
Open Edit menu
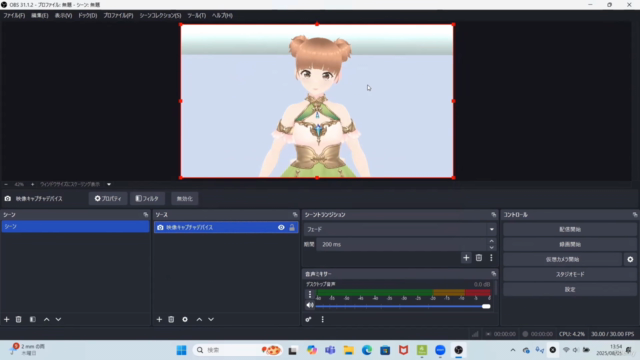[40, 16]
